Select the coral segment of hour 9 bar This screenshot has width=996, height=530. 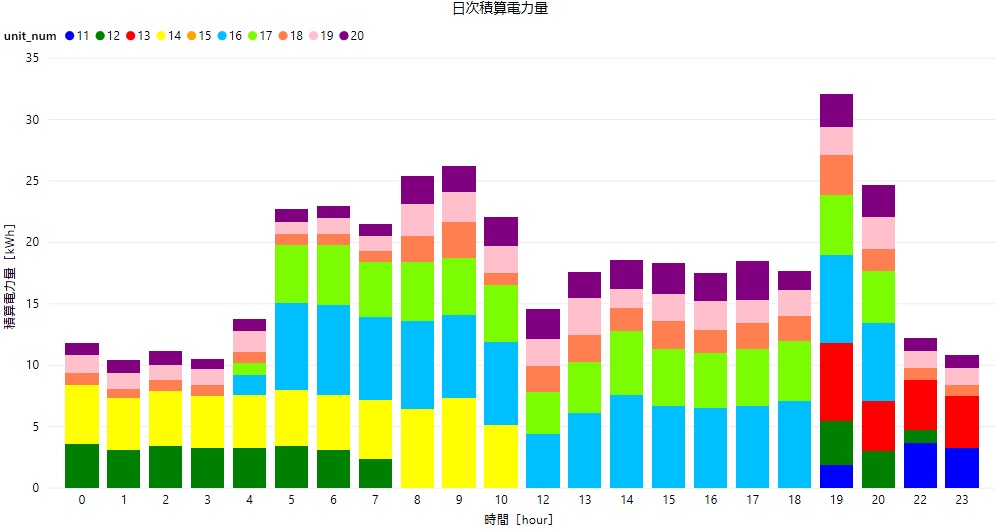459,240
